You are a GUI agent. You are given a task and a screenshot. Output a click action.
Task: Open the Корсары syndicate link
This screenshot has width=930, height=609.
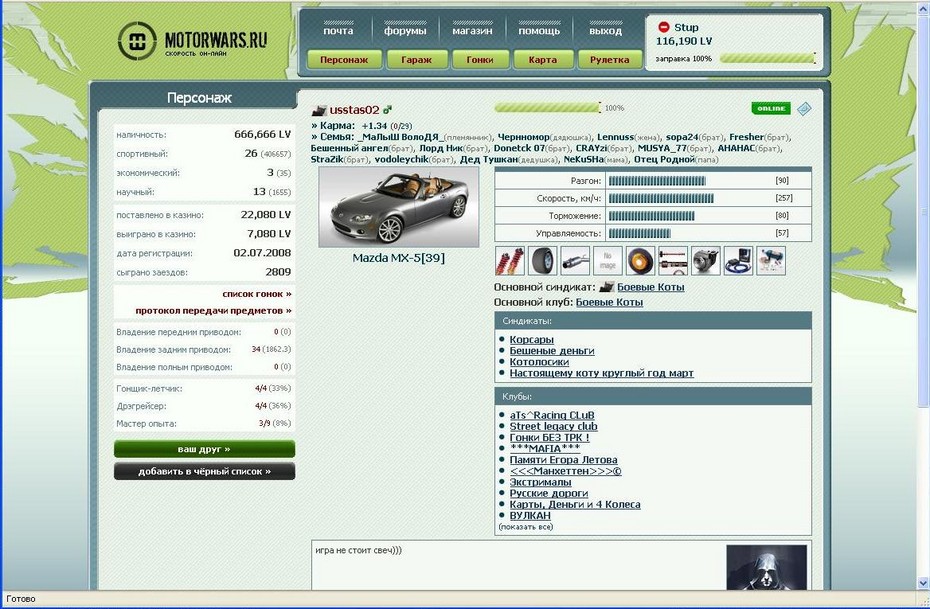531,340
